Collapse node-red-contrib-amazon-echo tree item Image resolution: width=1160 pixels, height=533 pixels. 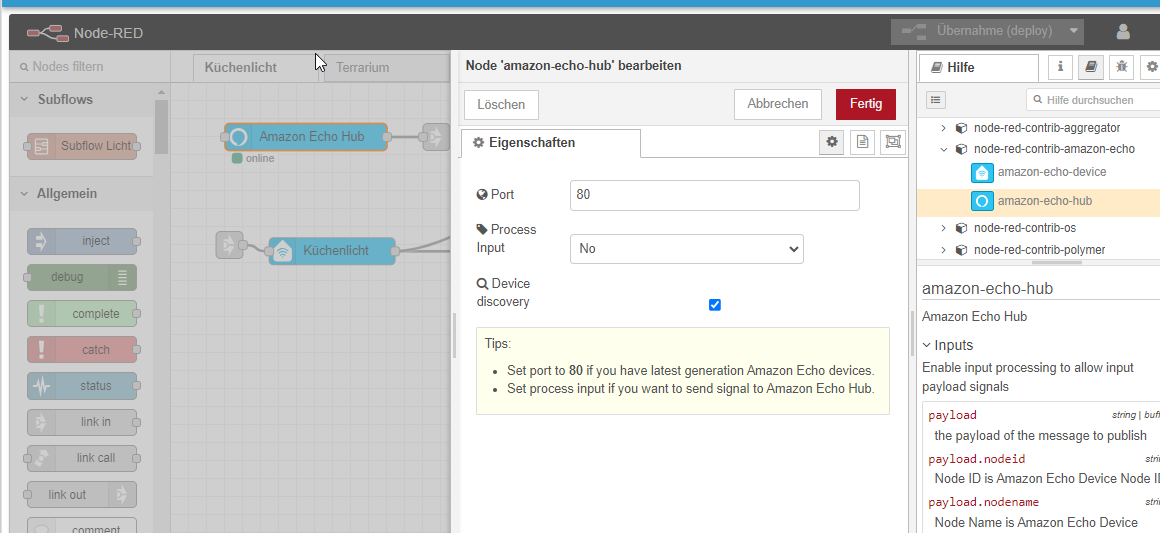(x=943, y=149)
